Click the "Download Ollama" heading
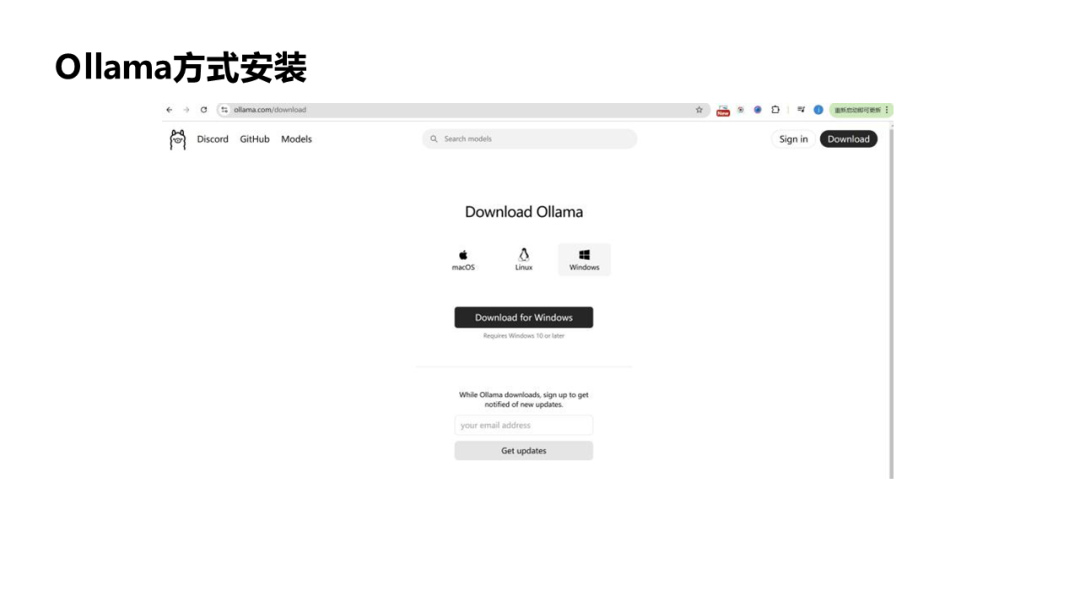 [523, 212]
